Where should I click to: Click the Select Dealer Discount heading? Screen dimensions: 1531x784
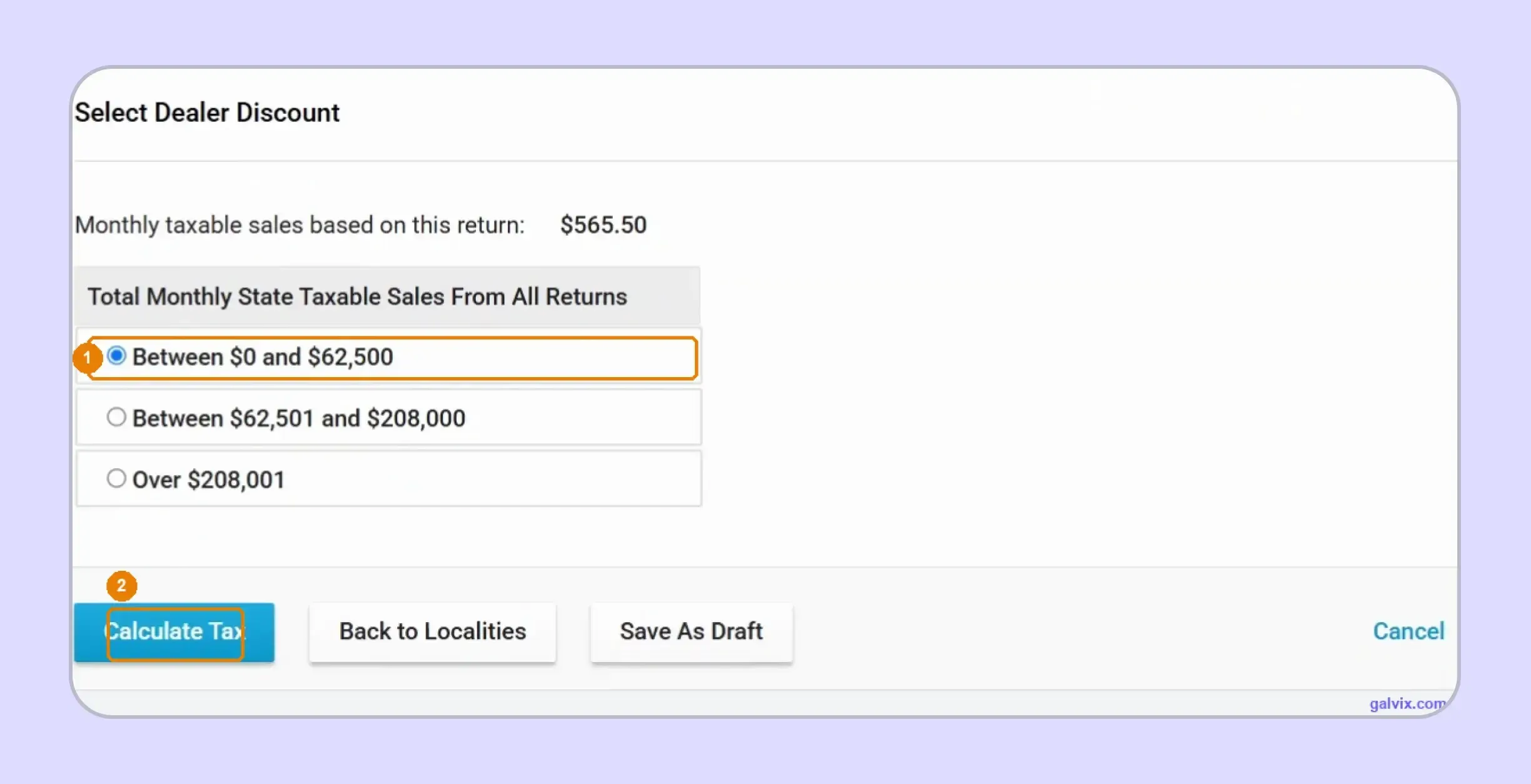[x=207, y=113]
